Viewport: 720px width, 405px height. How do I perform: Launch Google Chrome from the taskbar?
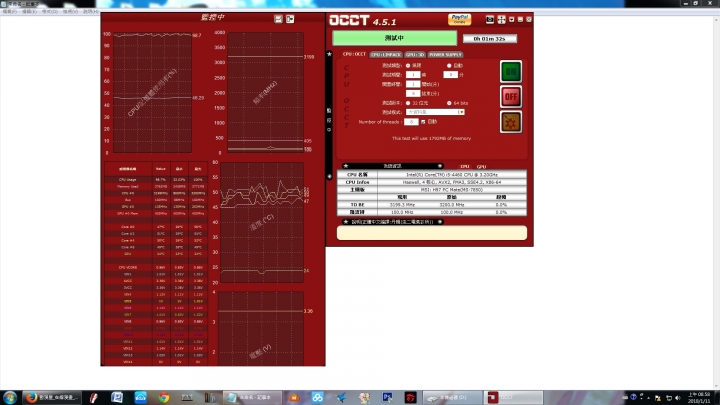pos(163,397)
